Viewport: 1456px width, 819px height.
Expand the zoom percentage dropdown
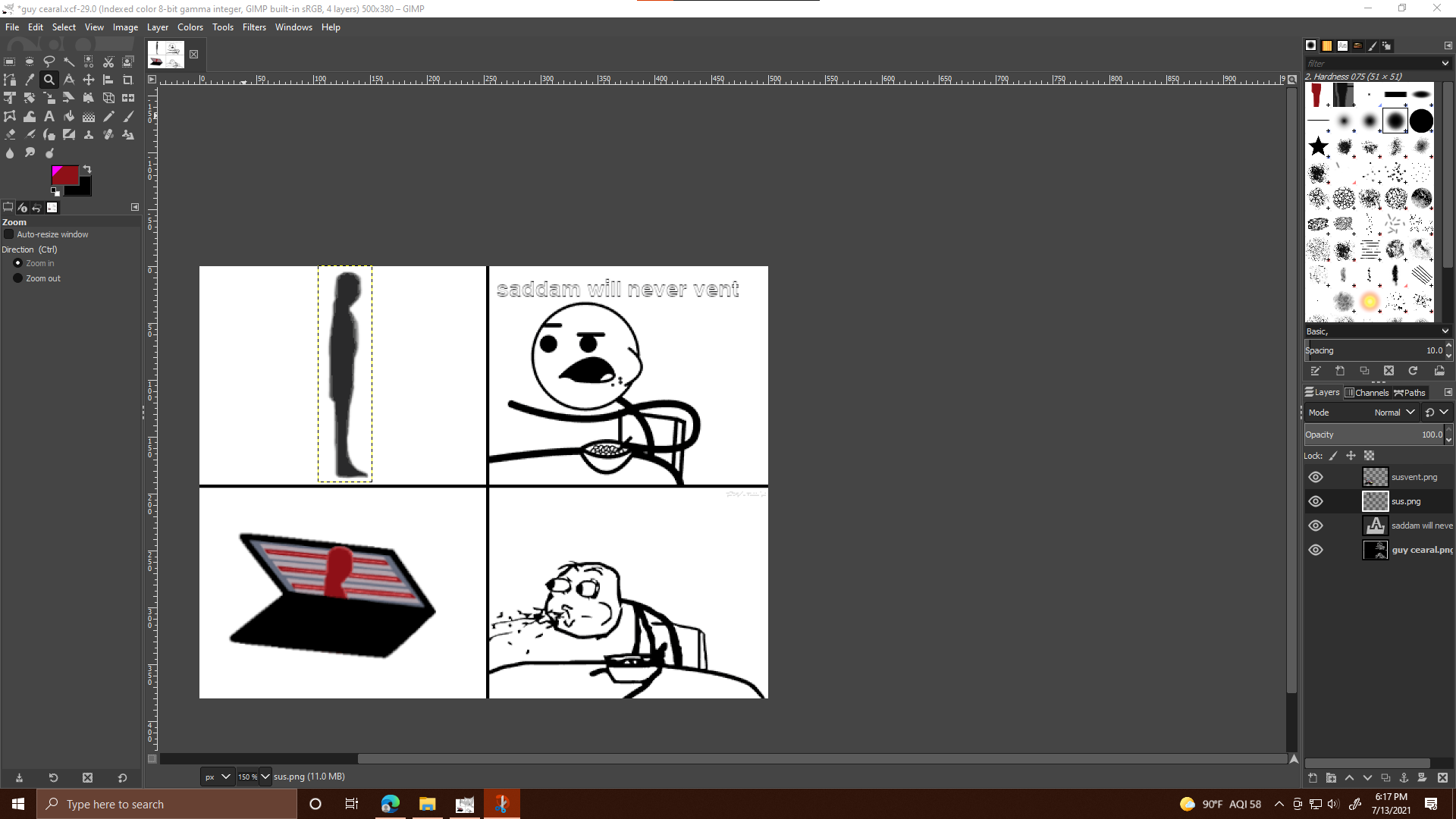coord(265,777)
